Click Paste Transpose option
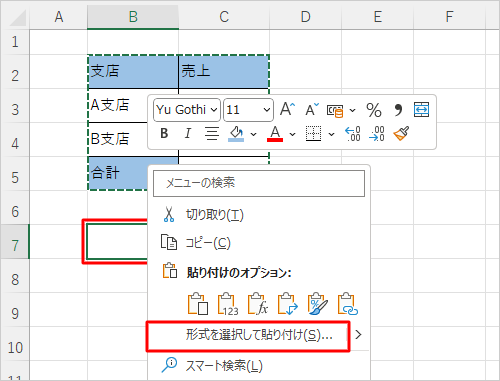The image size is (500, 381). coord(288,304)
